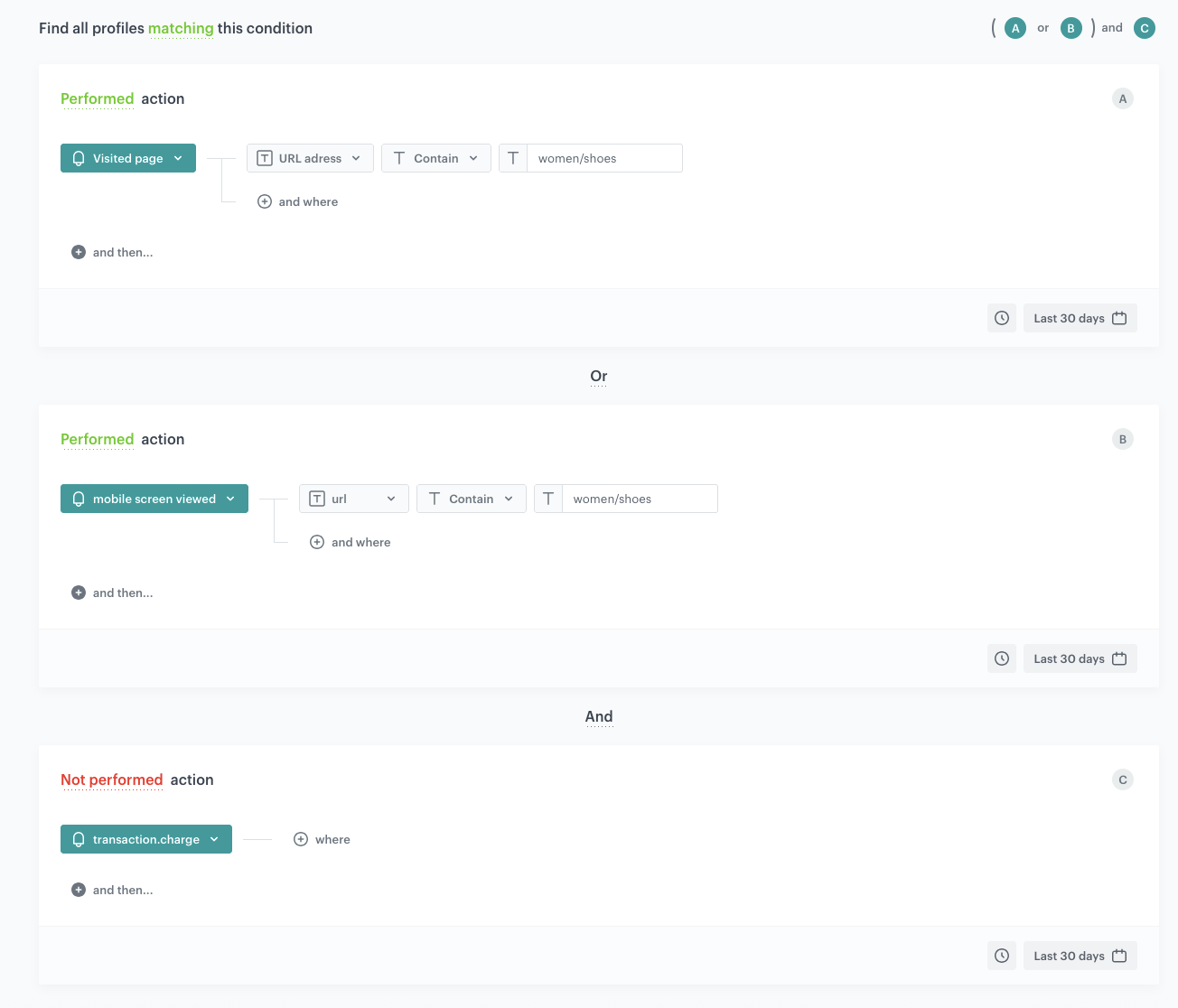
Task: Open the Contain operator dropdown in condition B
Action: tap(471, 498)
